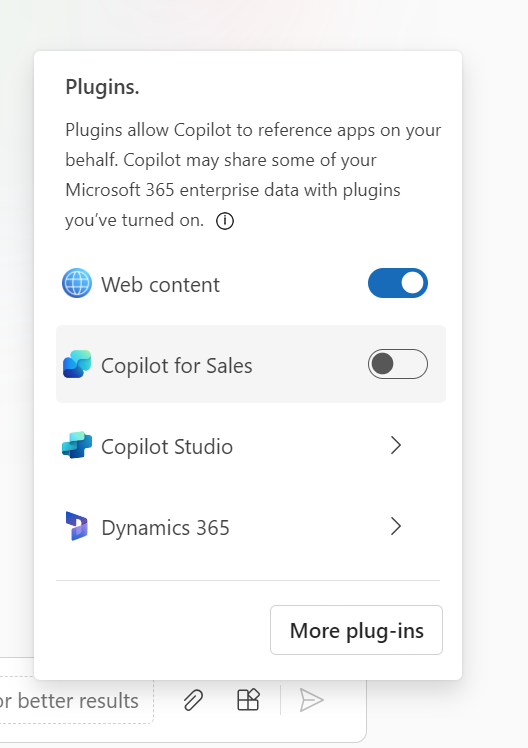Click the Copilot Studio logo icon
This screenshot has width=528, height=748.
click(x=77, y=445)
